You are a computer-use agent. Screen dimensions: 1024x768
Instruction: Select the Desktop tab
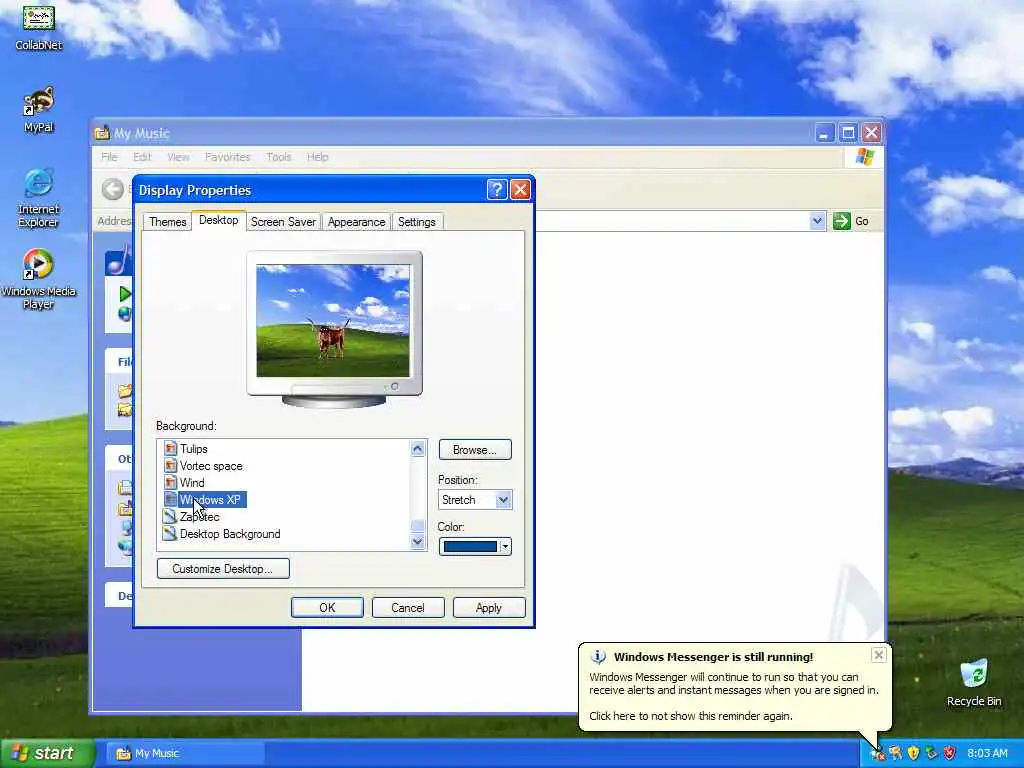pos(219,220)
